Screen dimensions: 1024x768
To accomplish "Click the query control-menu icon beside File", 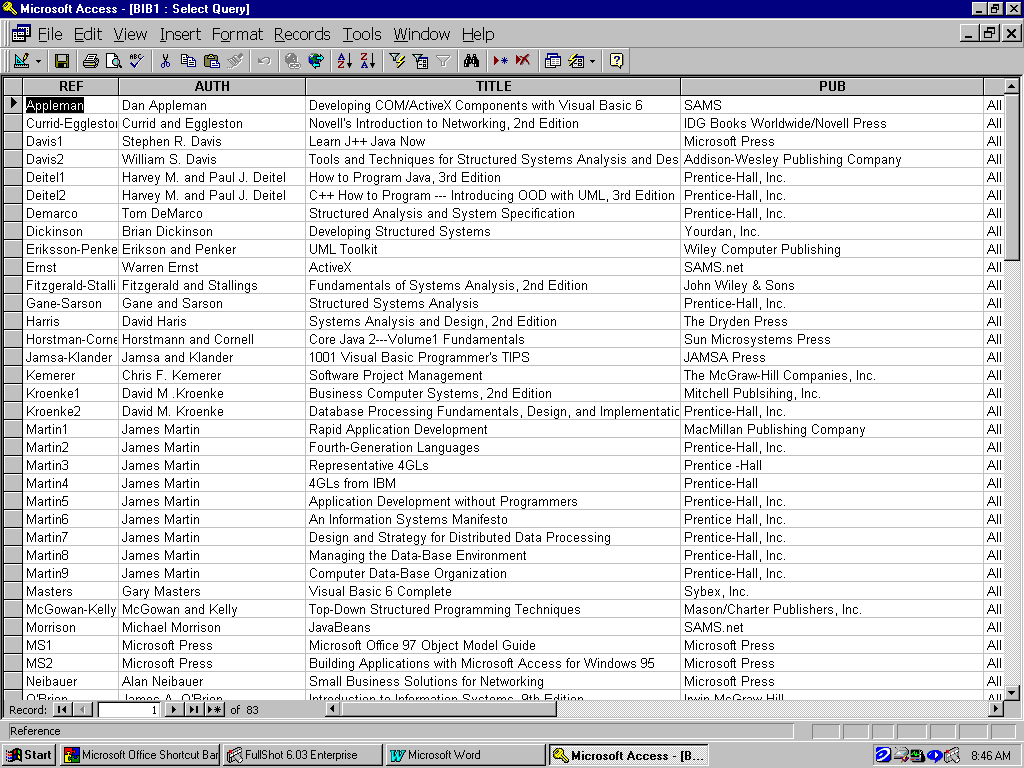I will (21, 33).
